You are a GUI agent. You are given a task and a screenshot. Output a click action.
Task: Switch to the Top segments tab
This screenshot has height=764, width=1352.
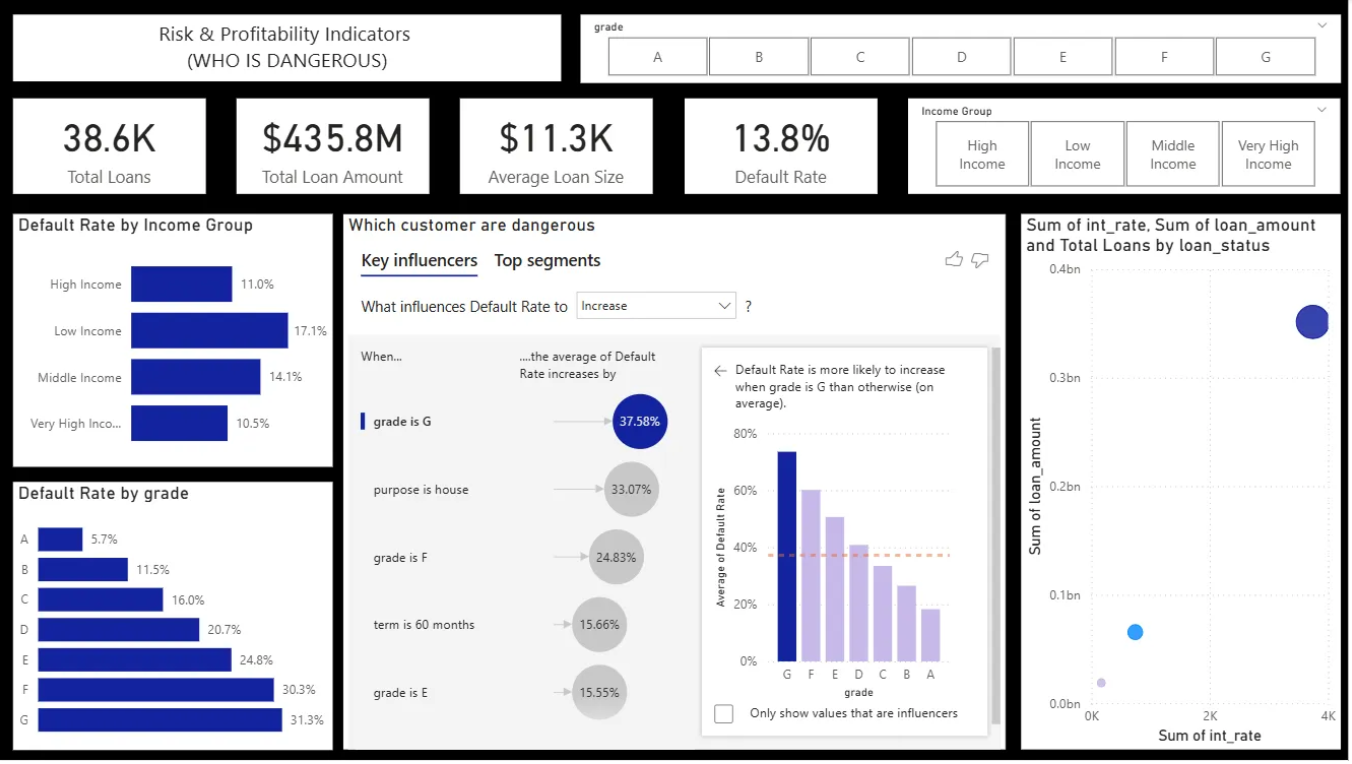coord(547,261)
